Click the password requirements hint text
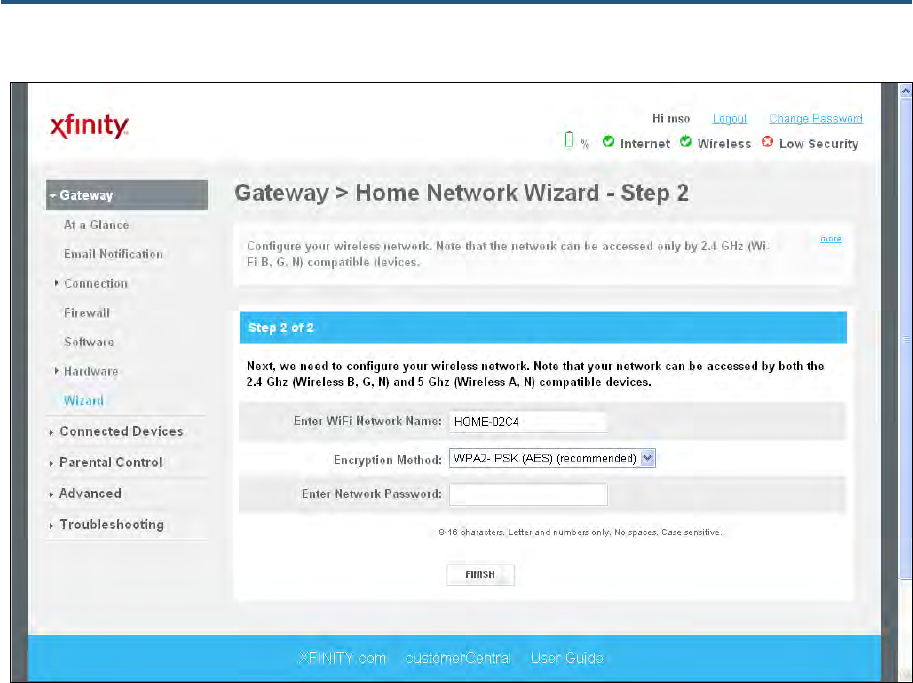 (x=580, y=532)
